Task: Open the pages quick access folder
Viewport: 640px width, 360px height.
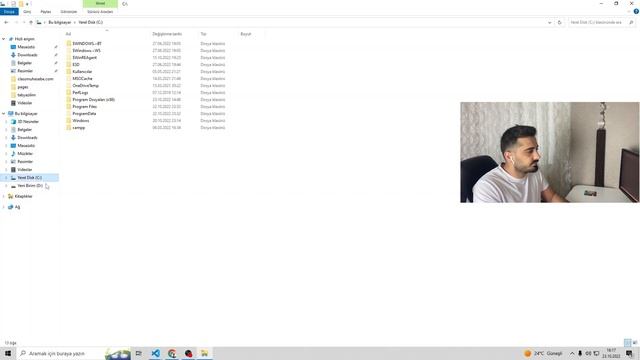Action: pos(23,87)
